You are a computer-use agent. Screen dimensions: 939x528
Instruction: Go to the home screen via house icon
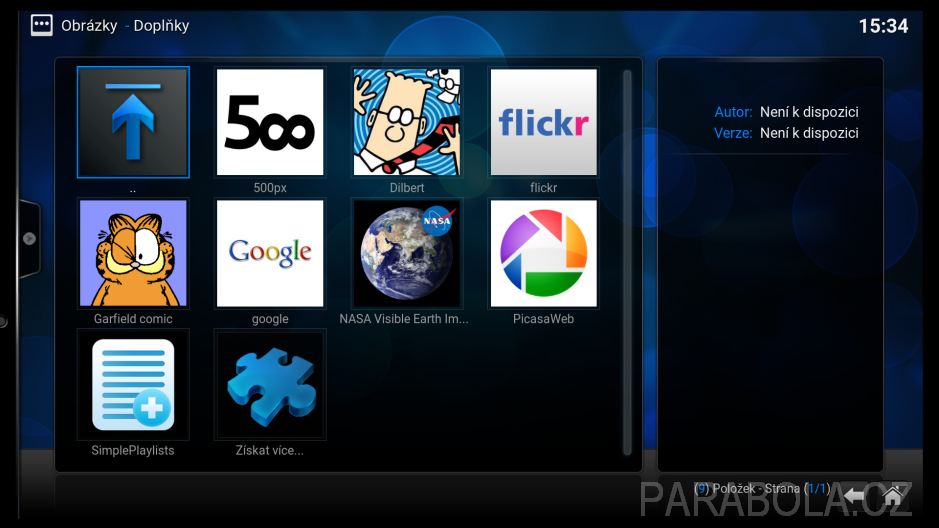tap(892, 495)
